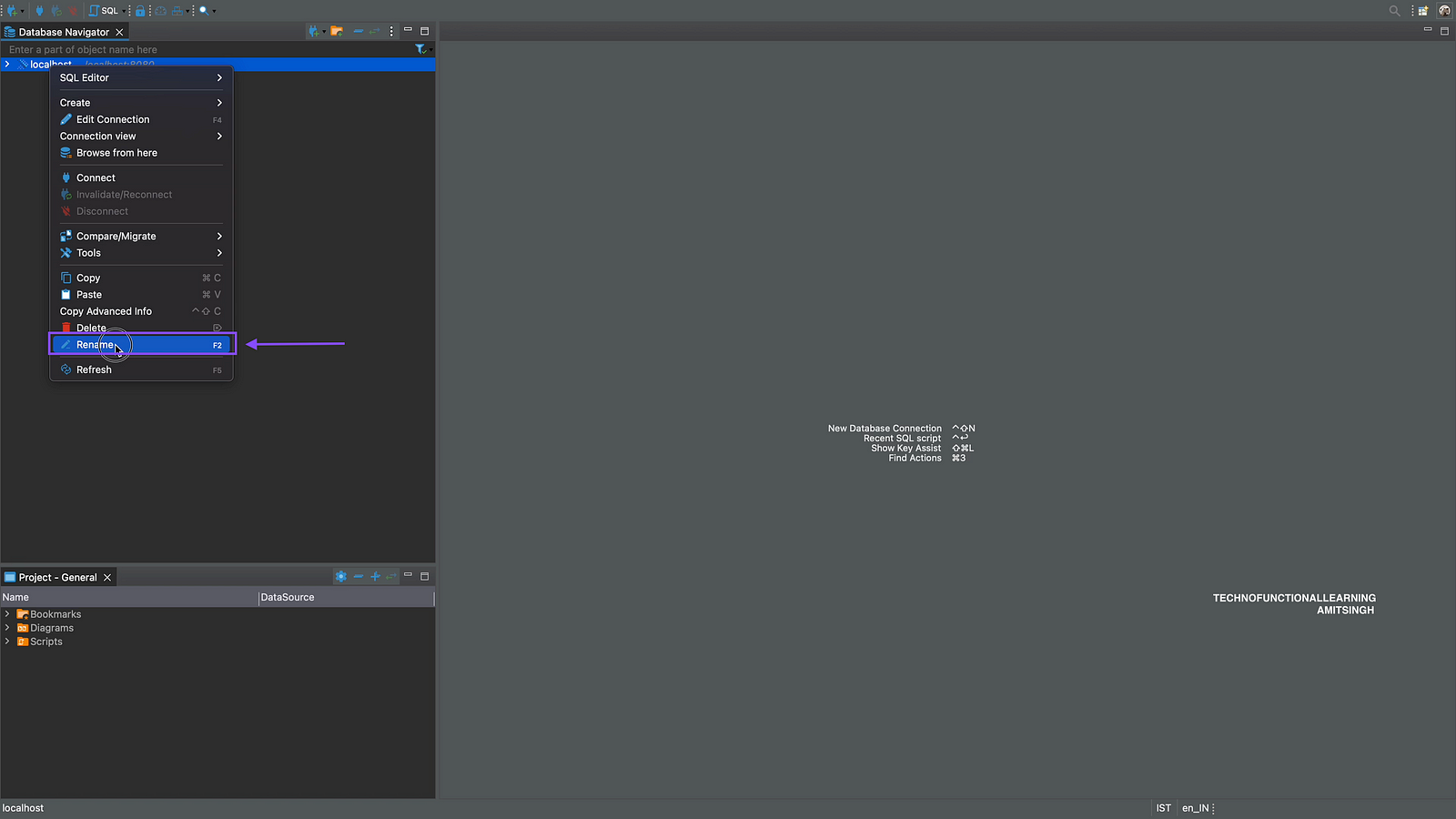The width and height of the screenshot is (1456, 819).
Task: Choose Edit Connection in context menu
Action: click(x=113, y=119)
